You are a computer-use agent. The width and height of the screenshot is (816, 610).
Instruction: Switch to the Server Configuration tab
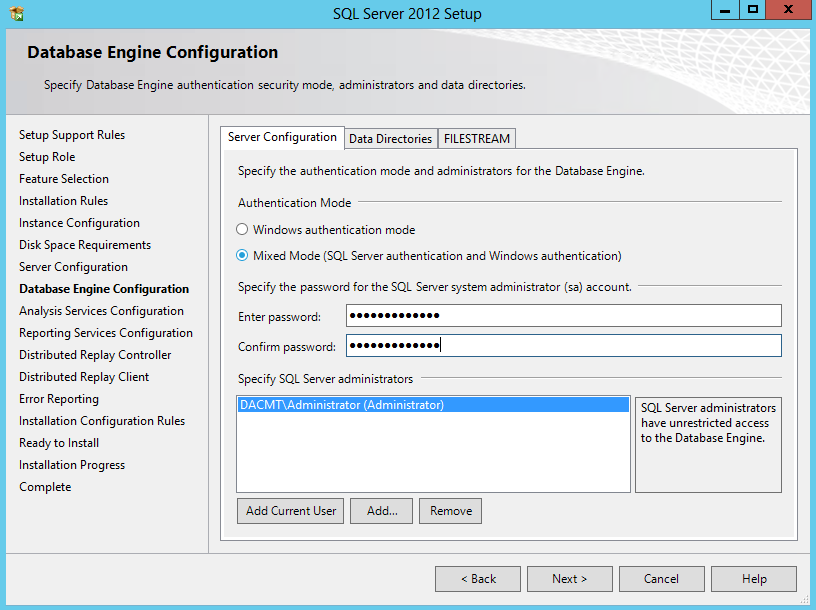pos(282,137)
